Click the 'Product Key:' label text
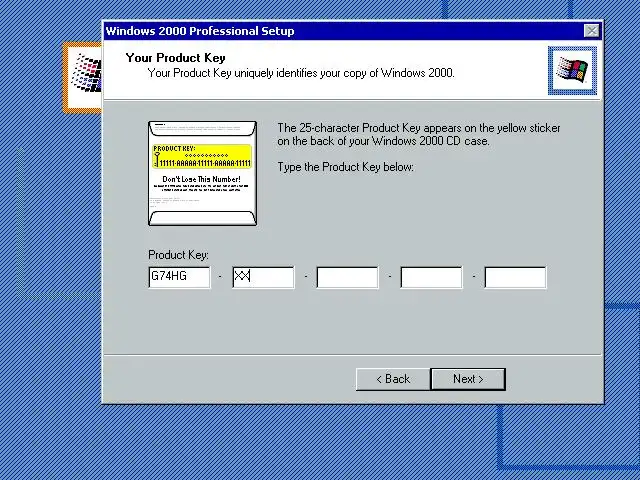640x480 pixels. pyautogui.click(x=178, y=255)
